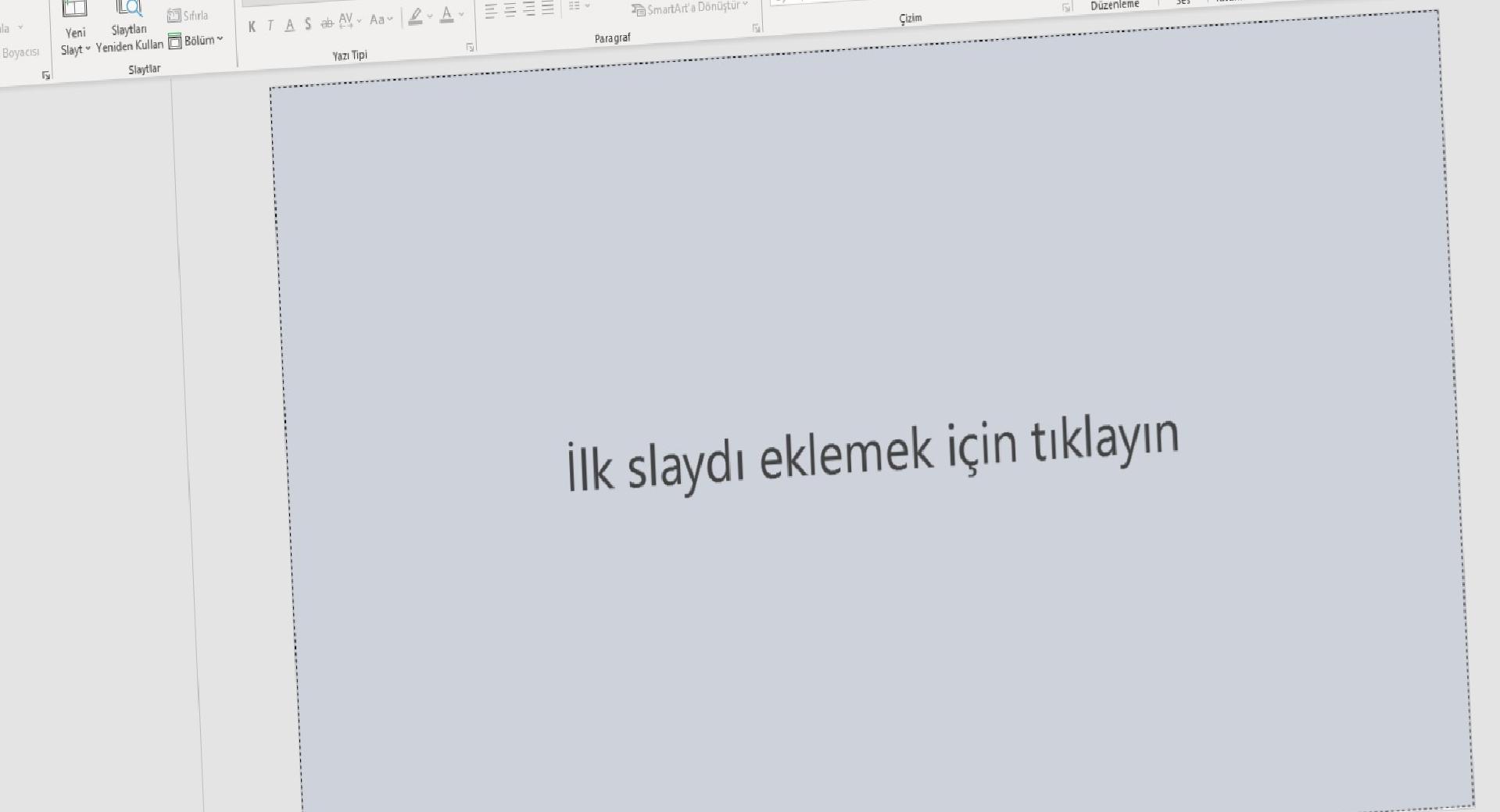The height and width of the screenshot is (812, 1500).
Task: Open text highlight color dropdown arrow
Action: [x=430, y=16]
